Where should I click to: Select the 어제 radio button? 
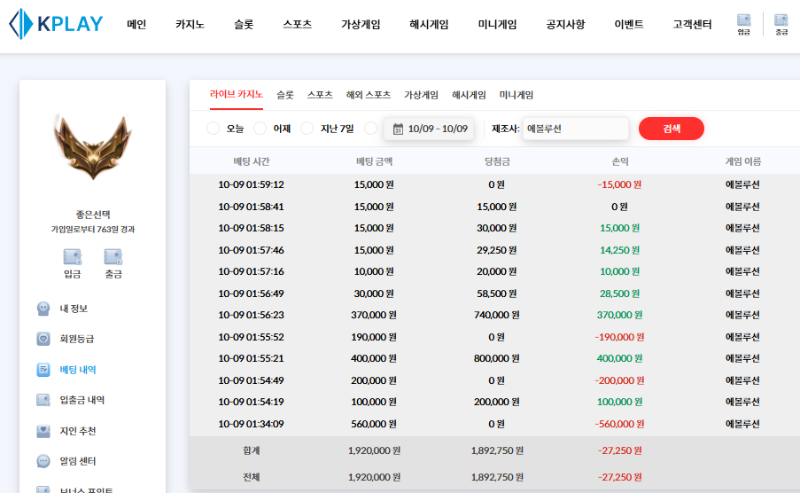pyautogui.click(x=260, y=128)
